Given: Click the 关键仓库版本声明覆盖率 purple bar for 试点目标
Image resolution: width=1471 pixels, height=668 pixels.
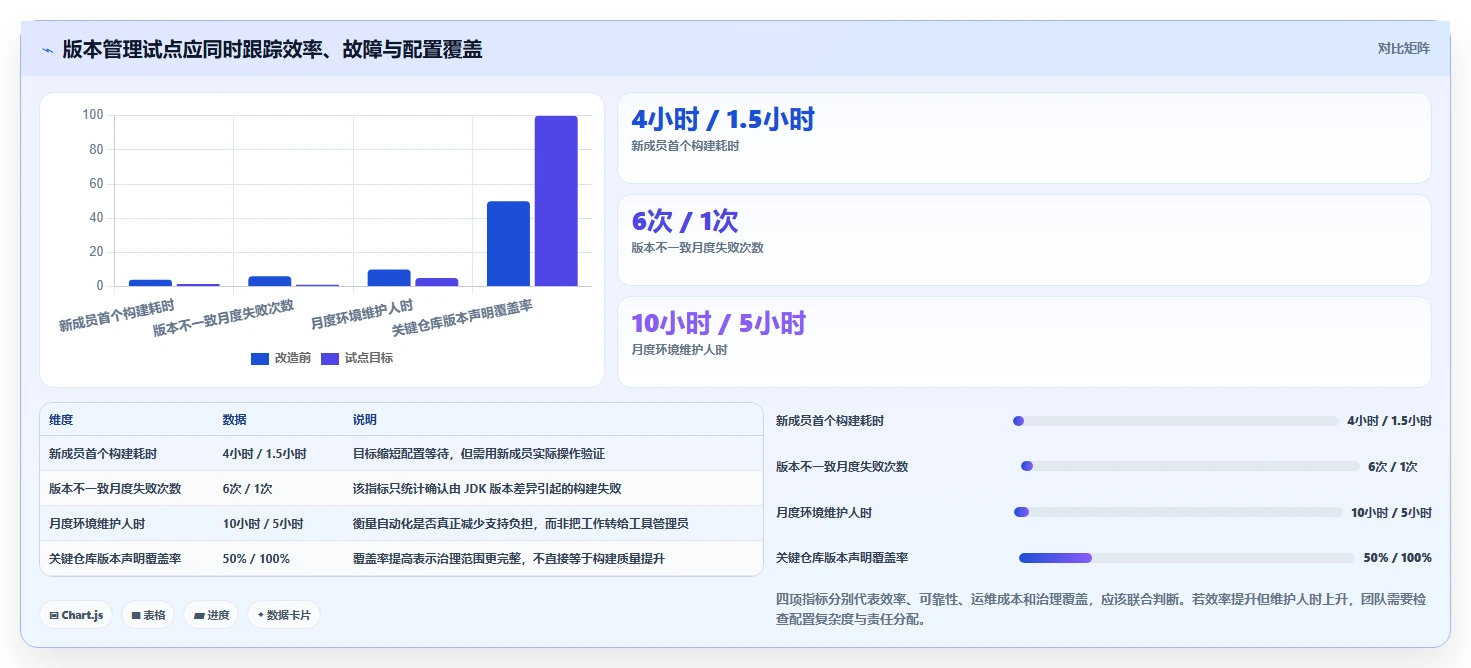Looking at the screenshot, I should coord(556,201).
